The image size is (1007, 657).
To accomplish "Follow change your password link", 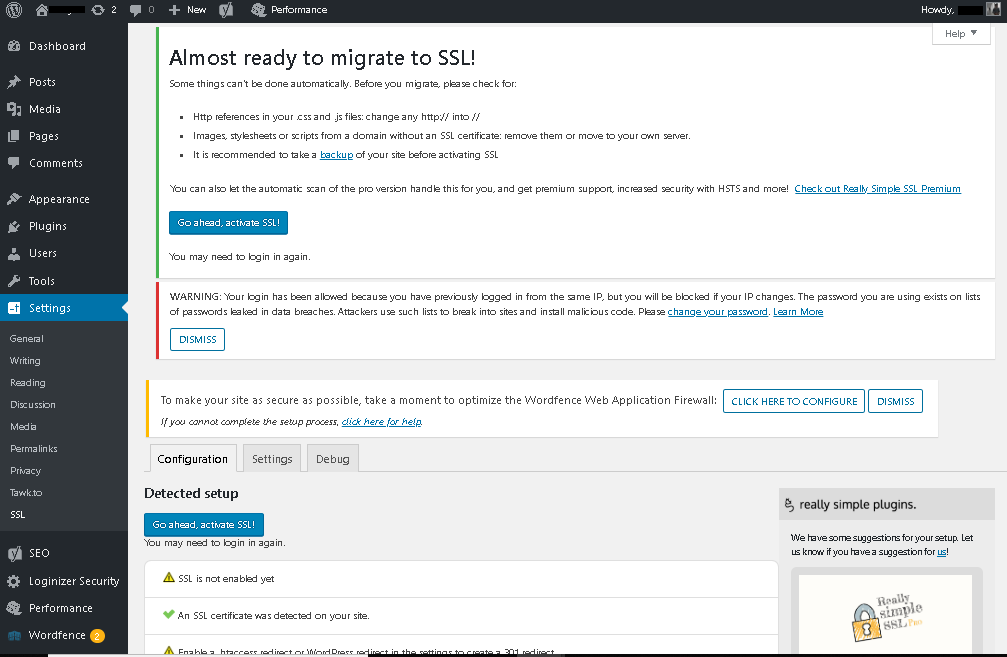I will pyautogui.click(x=717, y=312).
